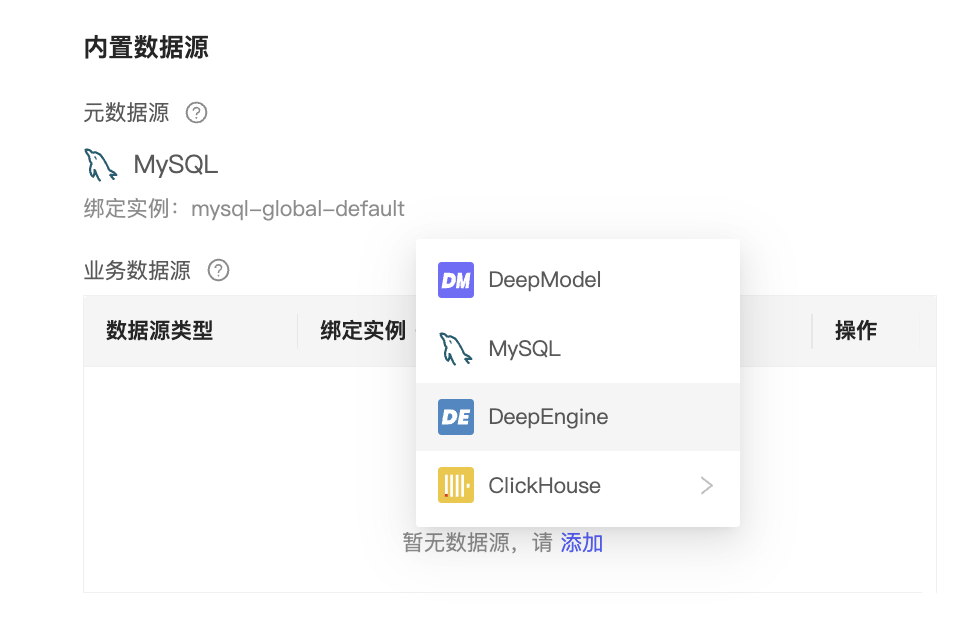Choose ClickHouse from the data source menu

(578, 485)
